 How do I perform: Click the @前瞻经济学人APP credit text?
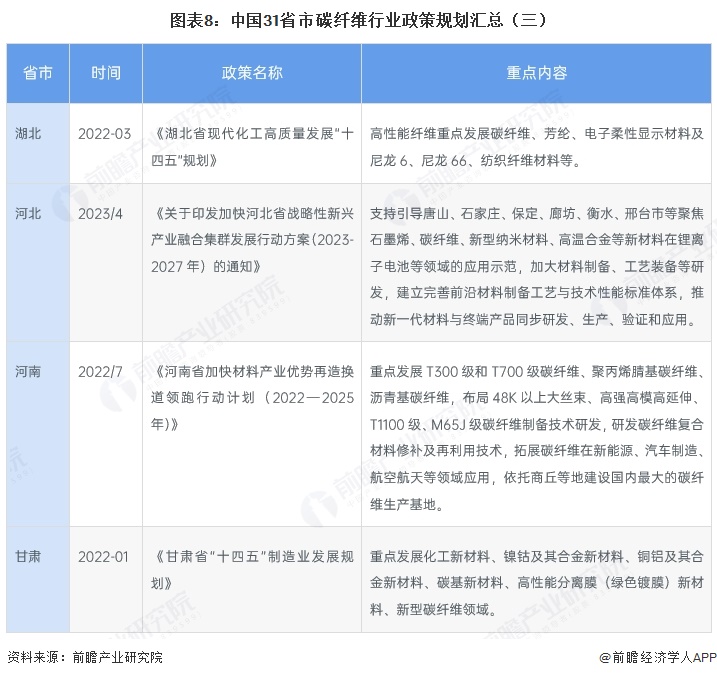(658, 657)
